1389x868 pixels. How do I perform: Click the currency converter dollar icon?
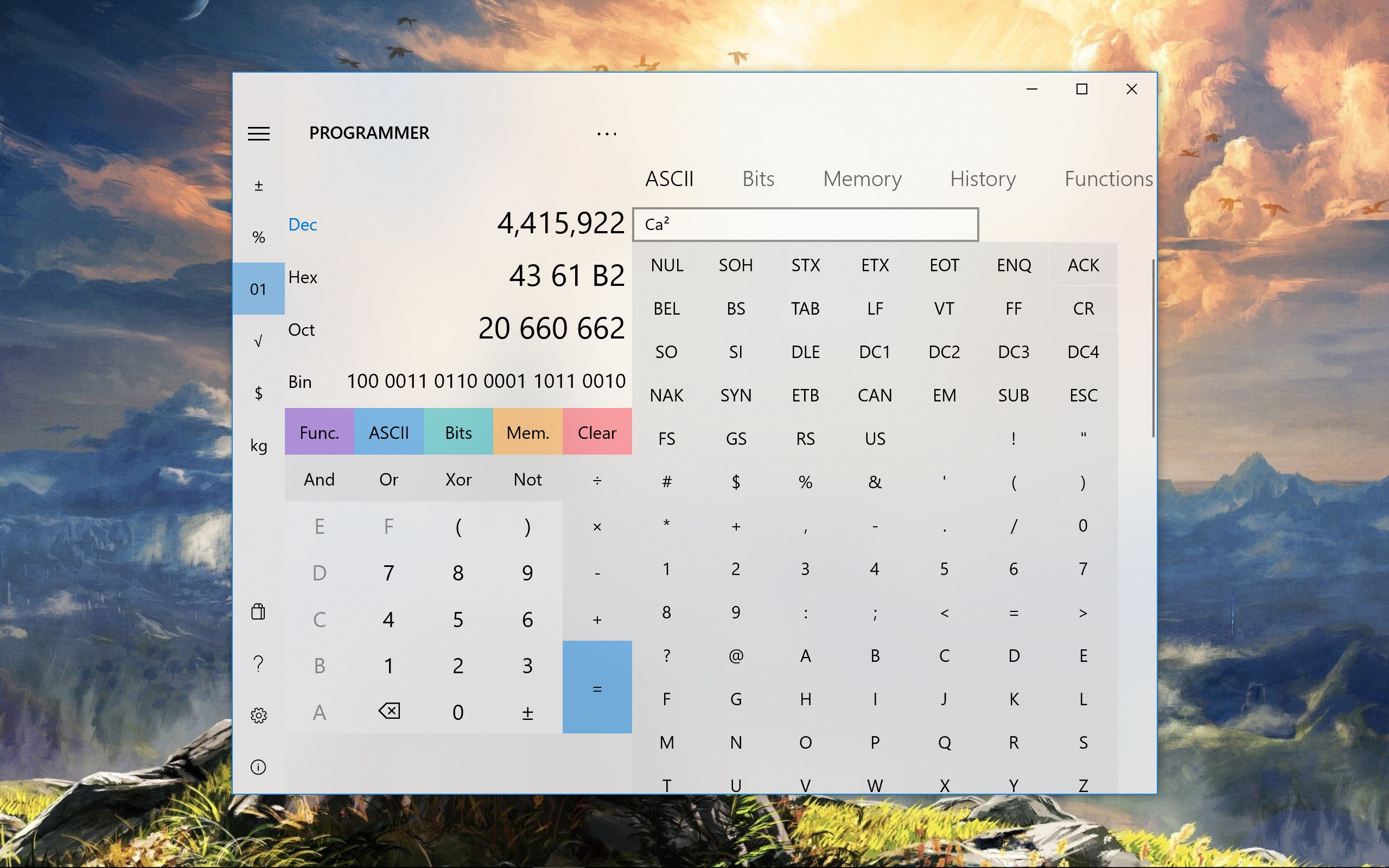[258, 393]
